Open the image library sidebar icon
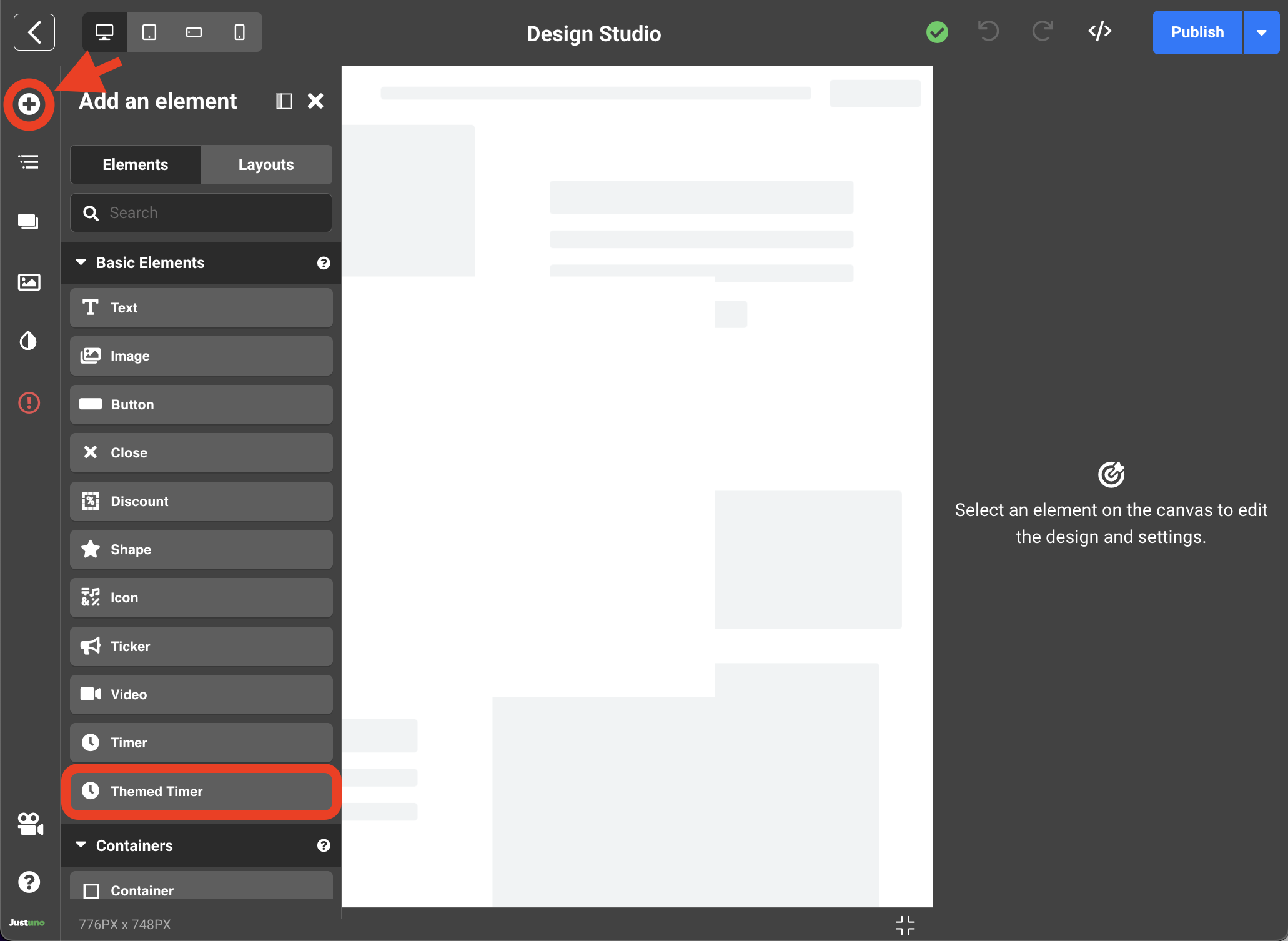The height and width of the screenshot is (941, 1288). [x=29, y=282]
